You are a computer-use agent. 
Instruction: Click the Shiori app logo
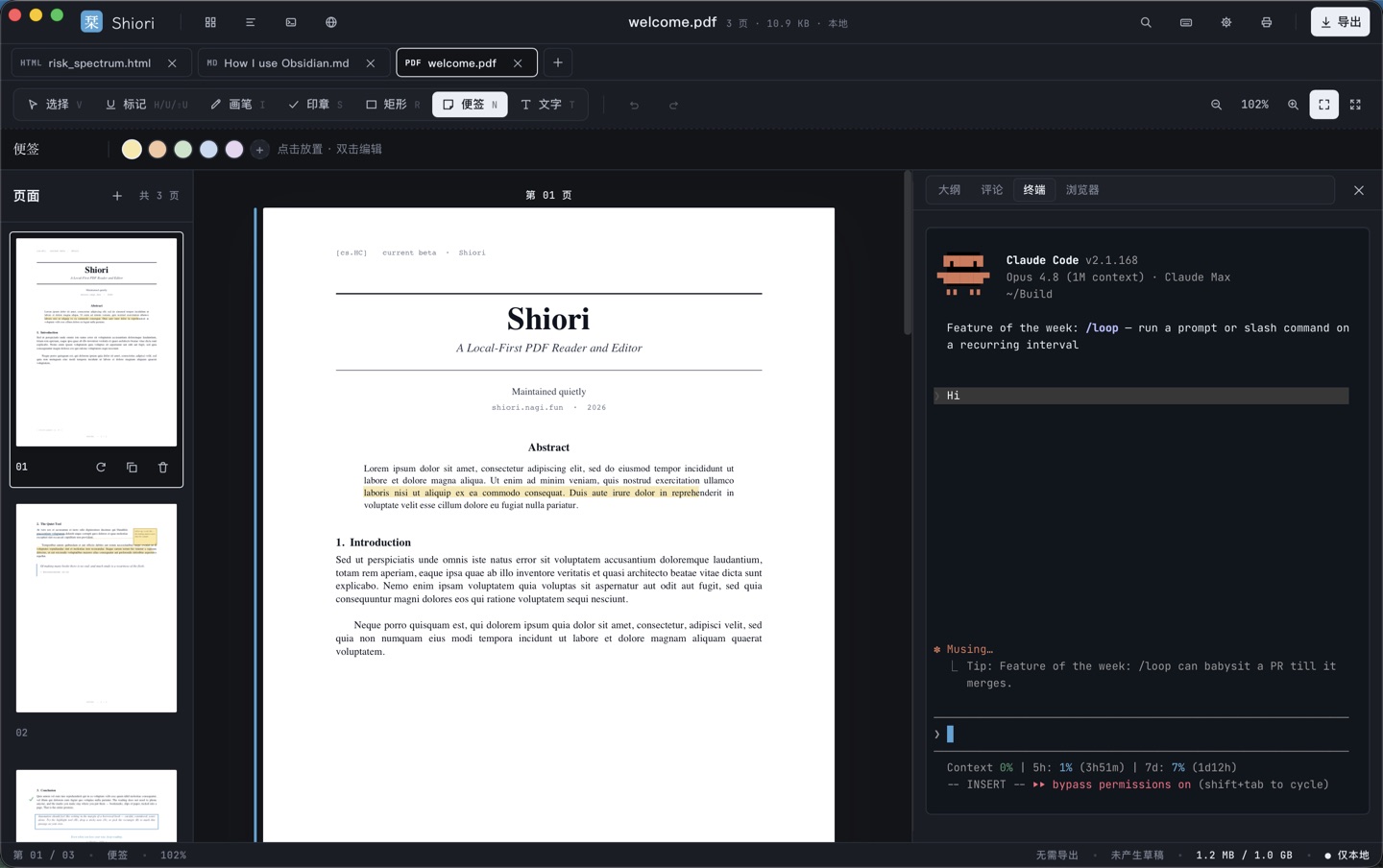tap(91, 22)
